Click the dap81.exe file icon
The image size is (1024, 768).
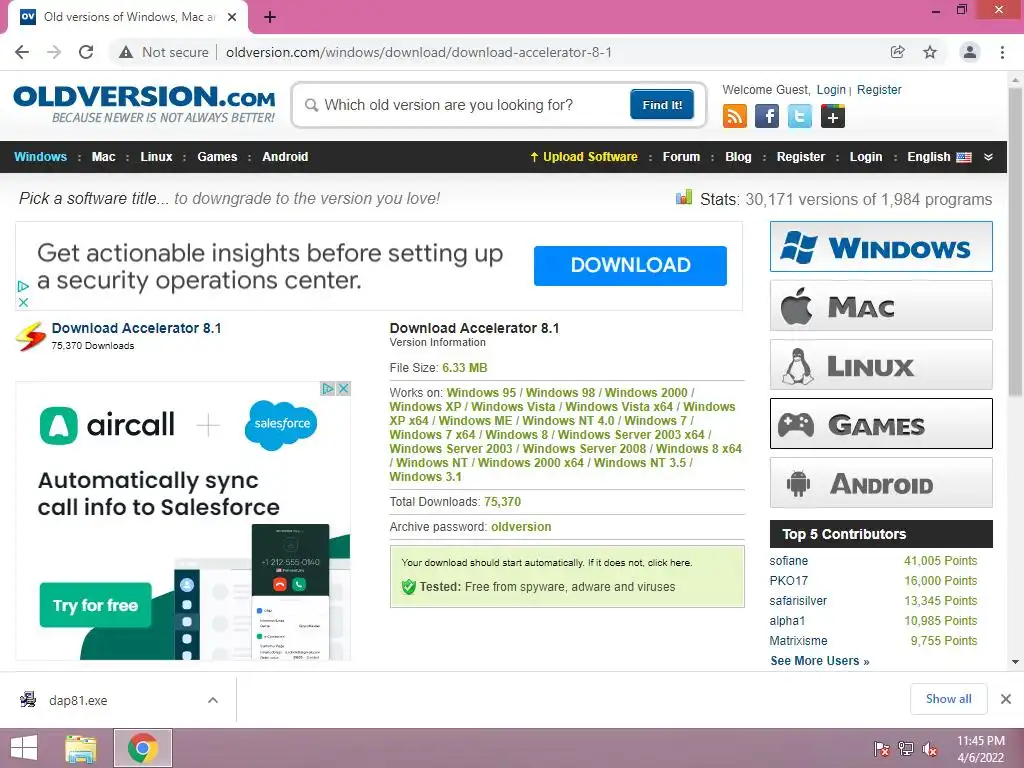coord(28,700)
